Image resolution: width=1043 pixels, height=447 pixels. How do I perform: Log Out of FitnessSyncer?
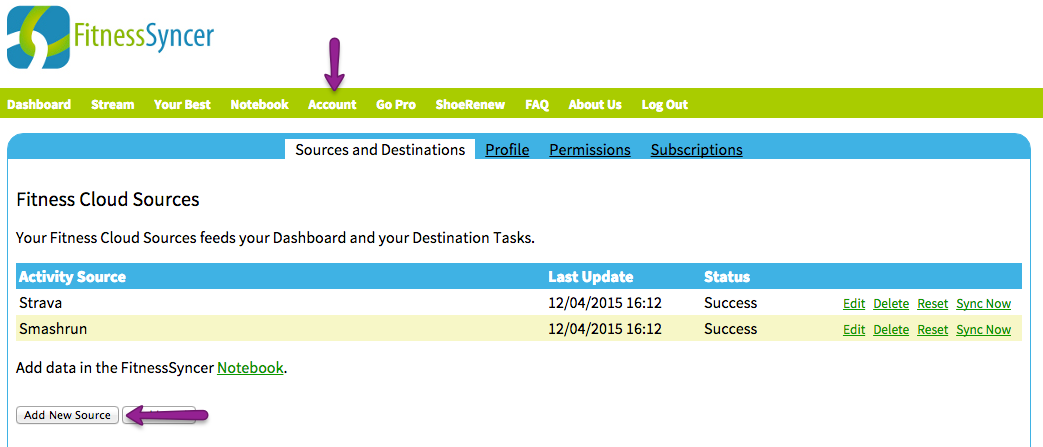pyautogui.click(x=665, y=104)
